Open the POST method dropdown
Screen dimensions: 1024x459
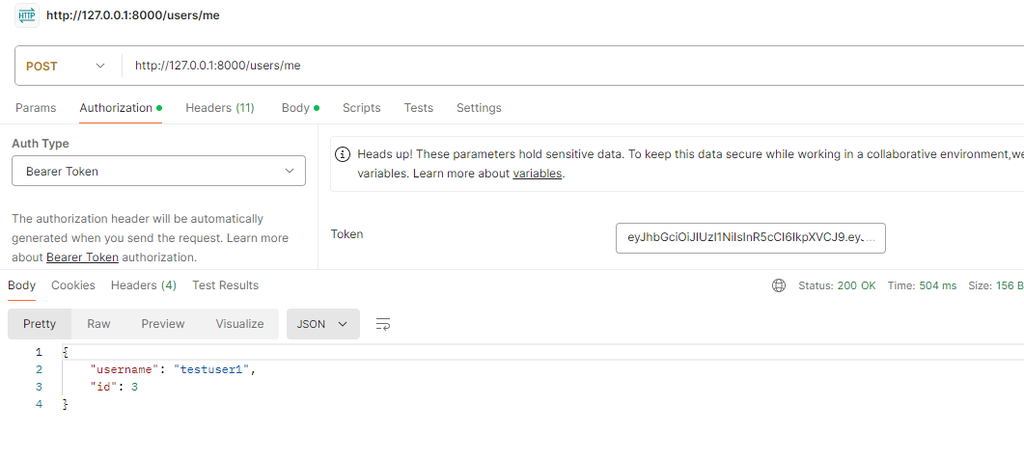coord(66,66)
